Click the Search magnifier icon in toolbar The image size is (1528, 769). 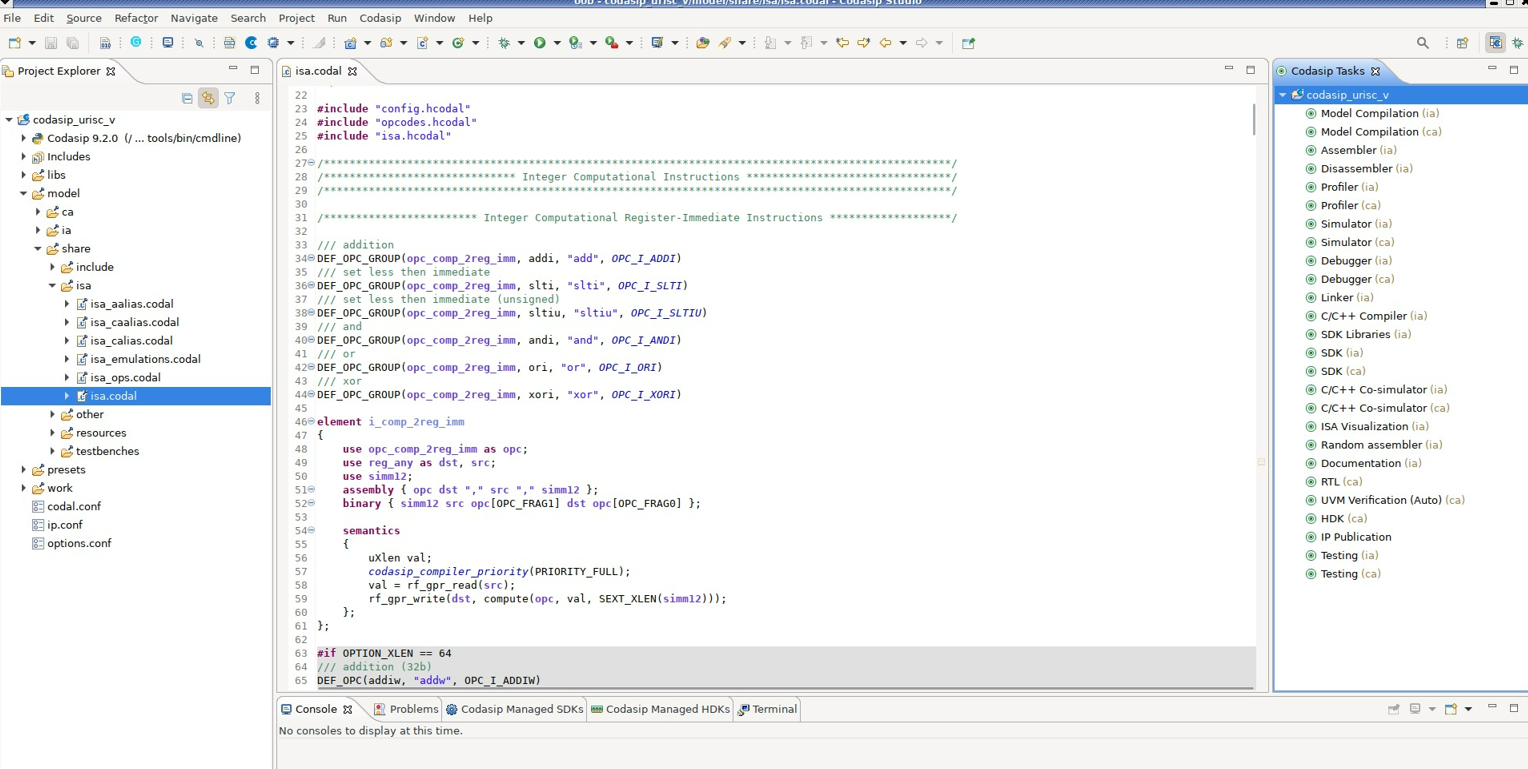point(1423,43)
